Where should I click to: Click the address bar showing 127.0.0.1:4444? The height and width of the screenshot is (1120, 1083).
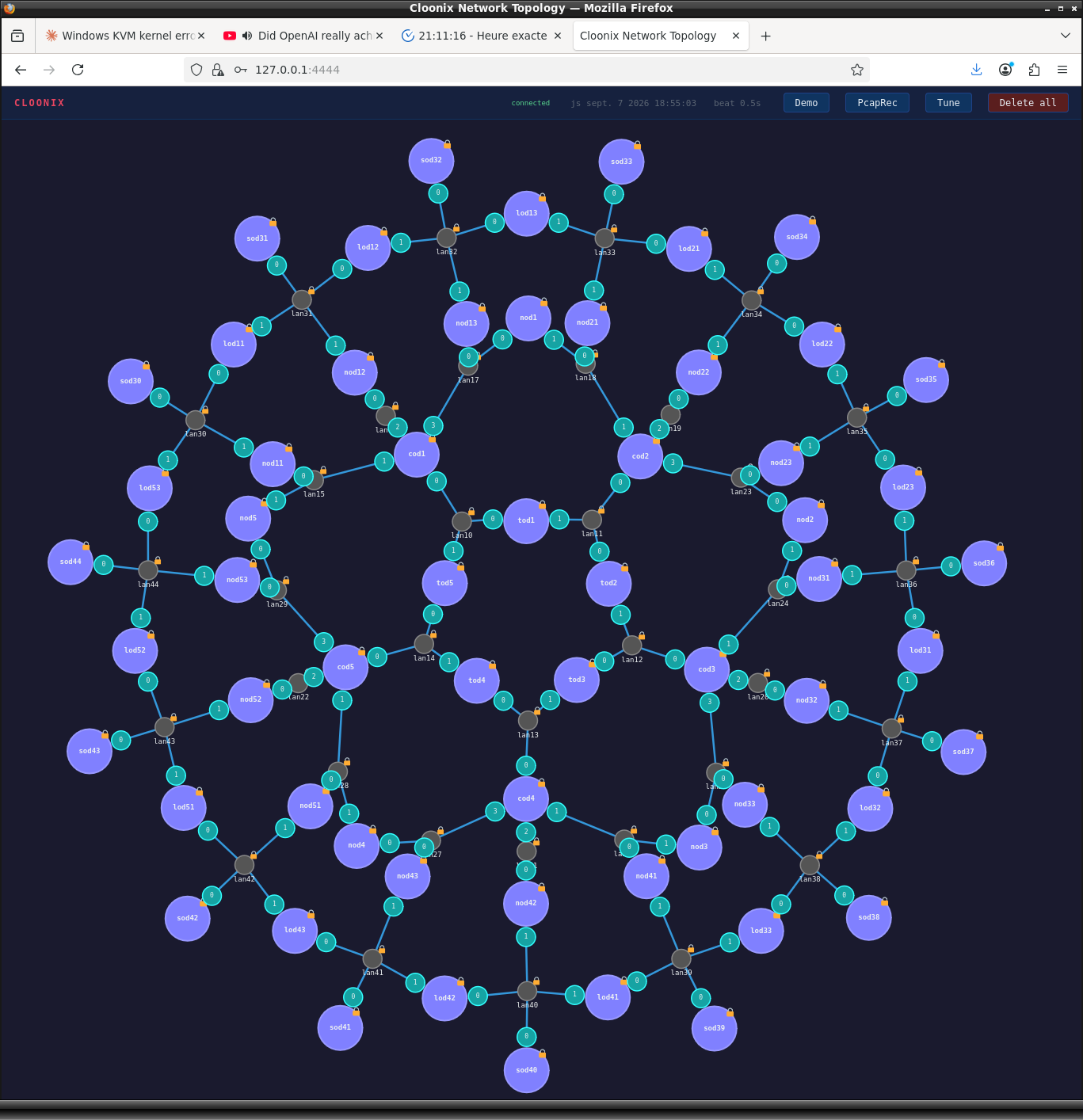pyautogui.click(x=526, y=70)
